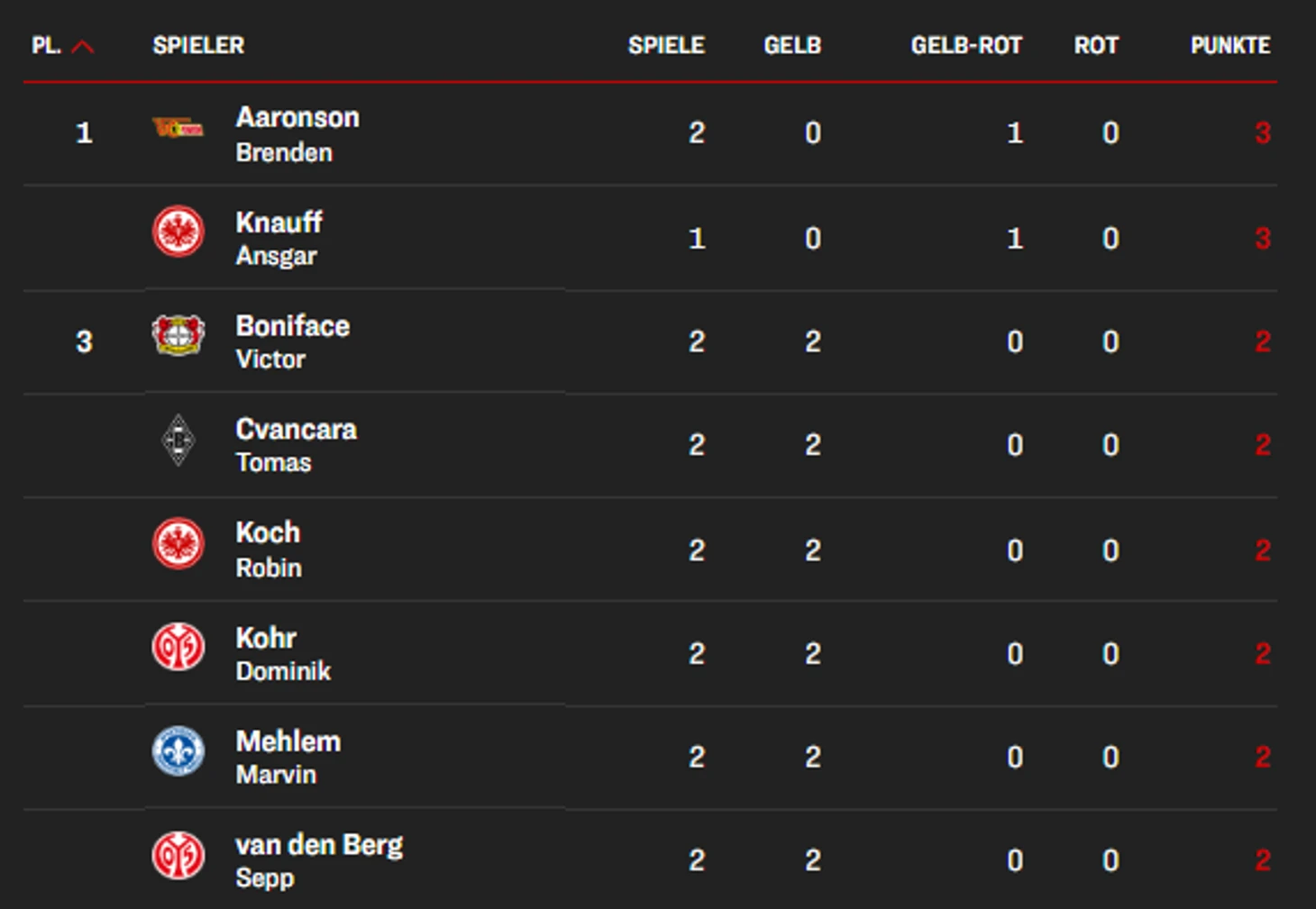Open player Boniface Victor
This screenshot has width=1316, height=909.
(292, 341)
